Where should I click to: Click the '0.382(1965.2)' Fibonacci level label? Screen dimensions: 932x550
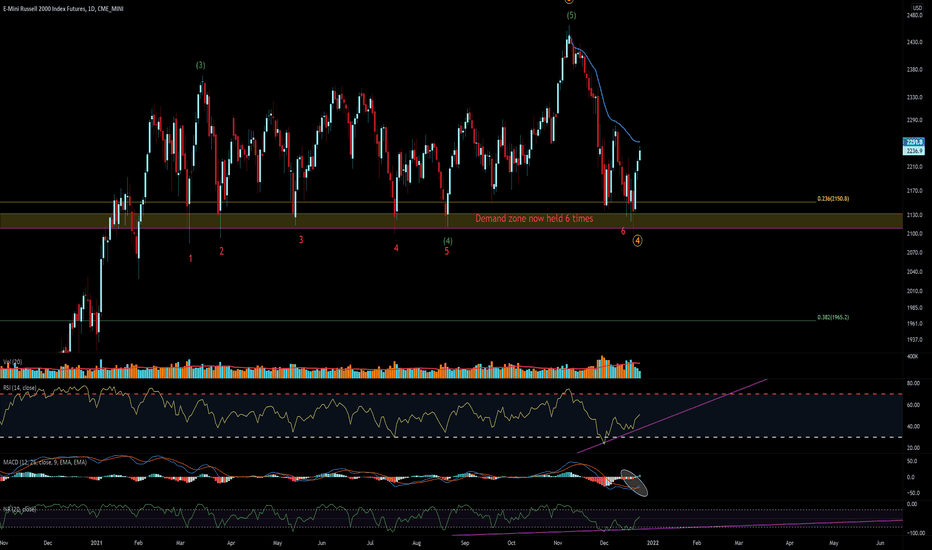pyautogui.click(x=833, y=318)
